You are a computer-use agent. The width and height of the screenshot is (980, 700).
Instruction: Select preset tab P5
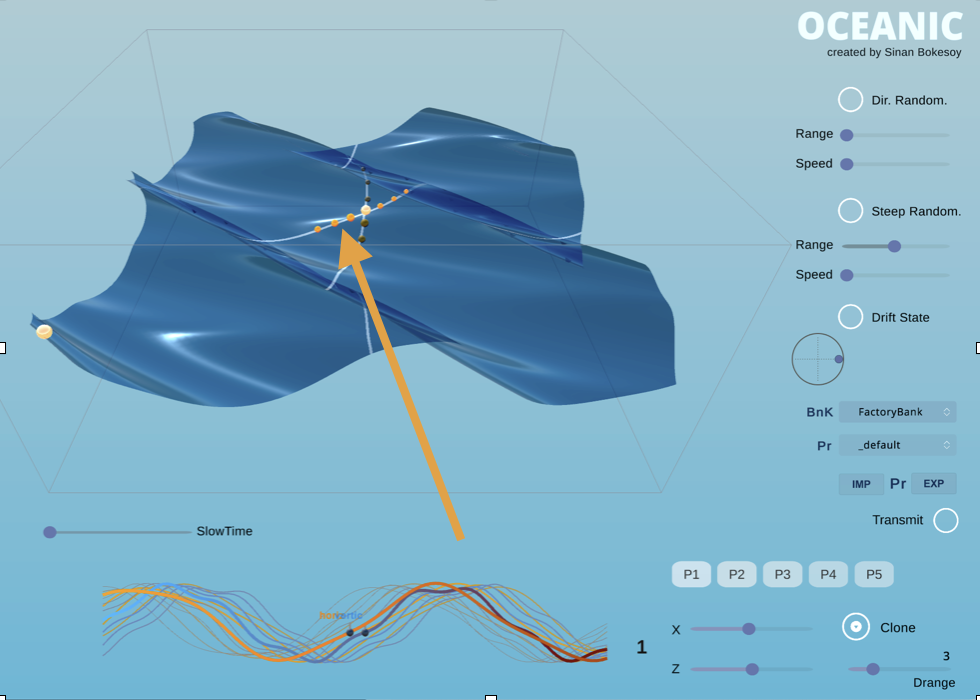pos(873,574)
